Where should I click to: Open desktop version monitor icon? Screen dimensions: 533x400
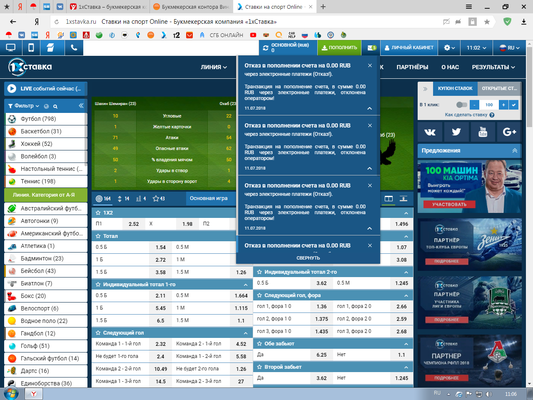pos(11,48)
